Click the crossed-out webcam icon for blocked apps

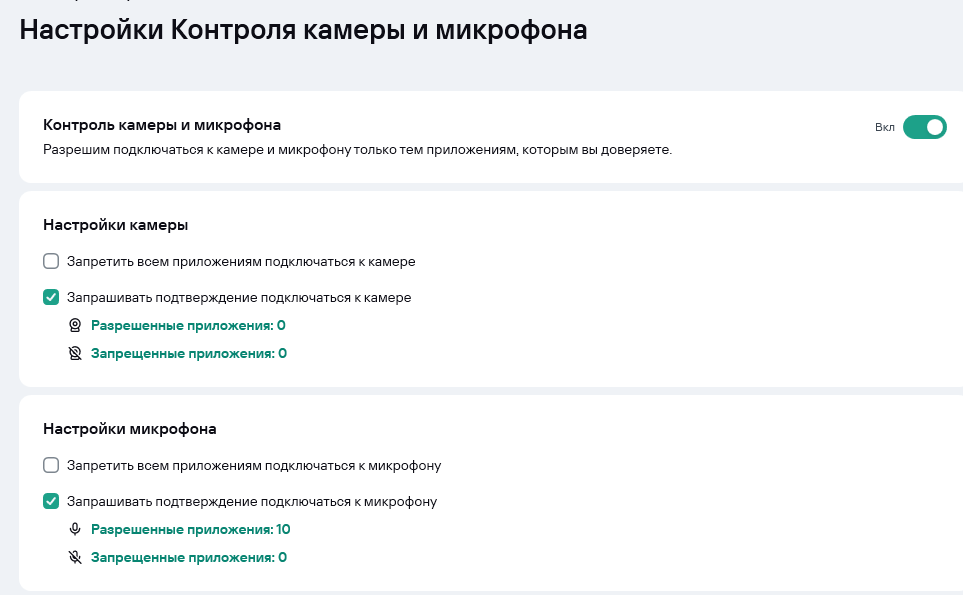pyautogui.click(x=75, y=353)
